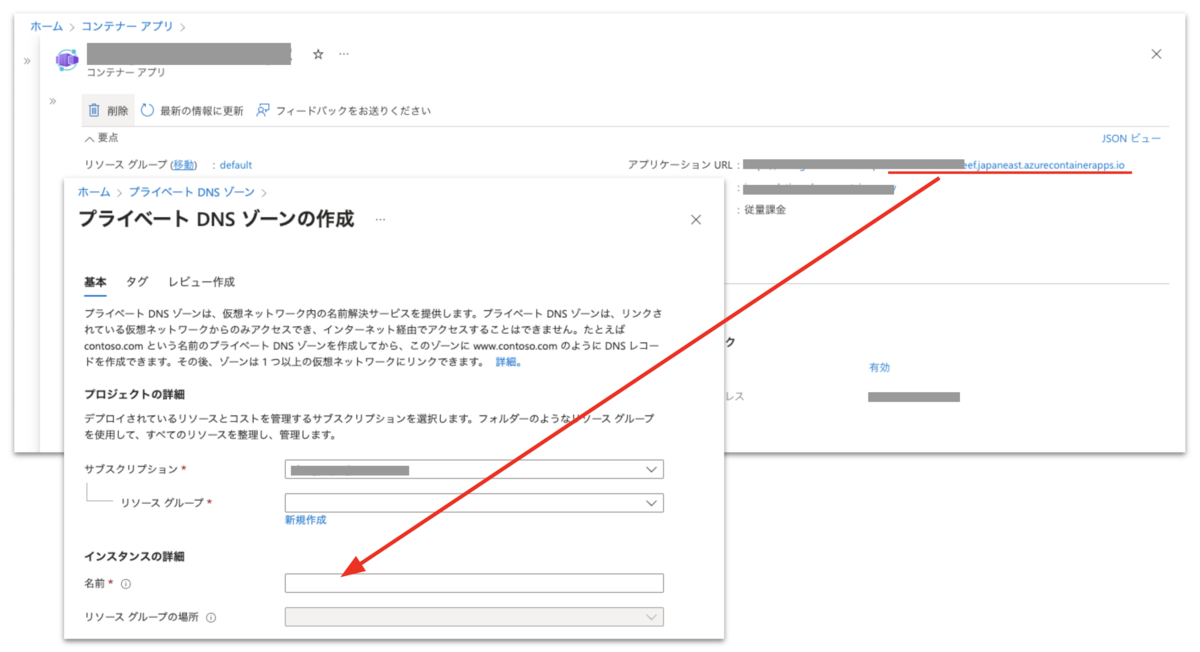Open the 詳細 learn more link

pos(507,362)
